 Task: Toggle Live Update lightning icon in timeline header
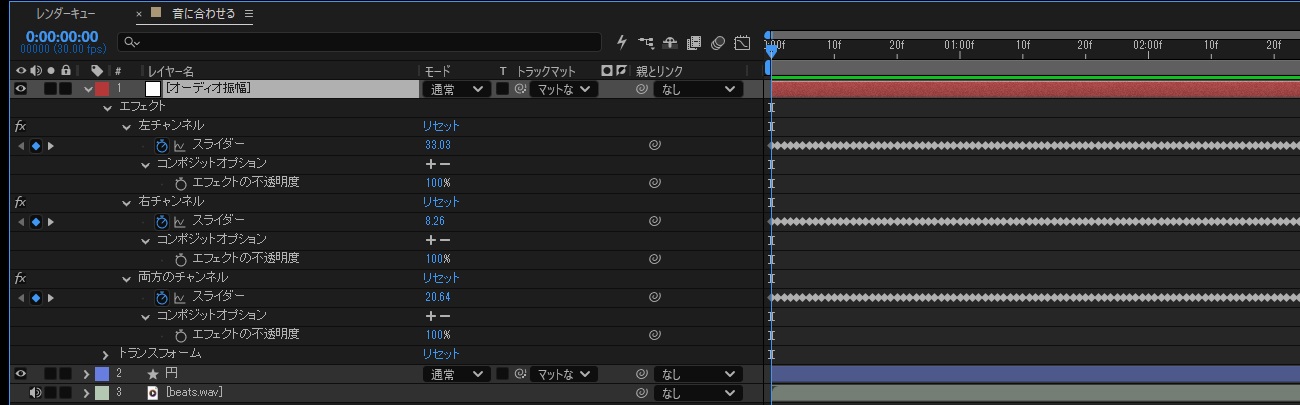pos(622,42)
